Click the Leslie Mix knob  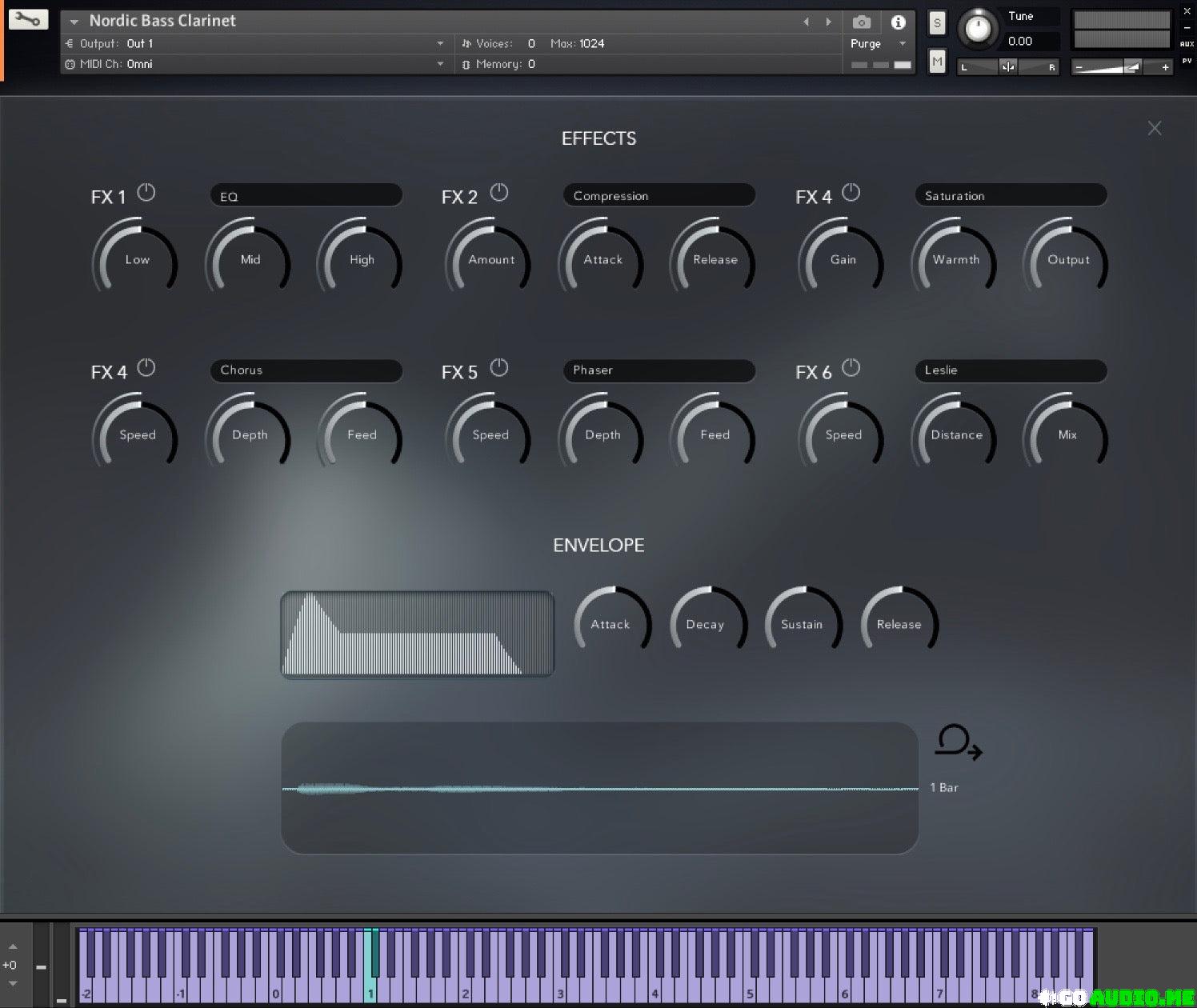coord(1067,434)
